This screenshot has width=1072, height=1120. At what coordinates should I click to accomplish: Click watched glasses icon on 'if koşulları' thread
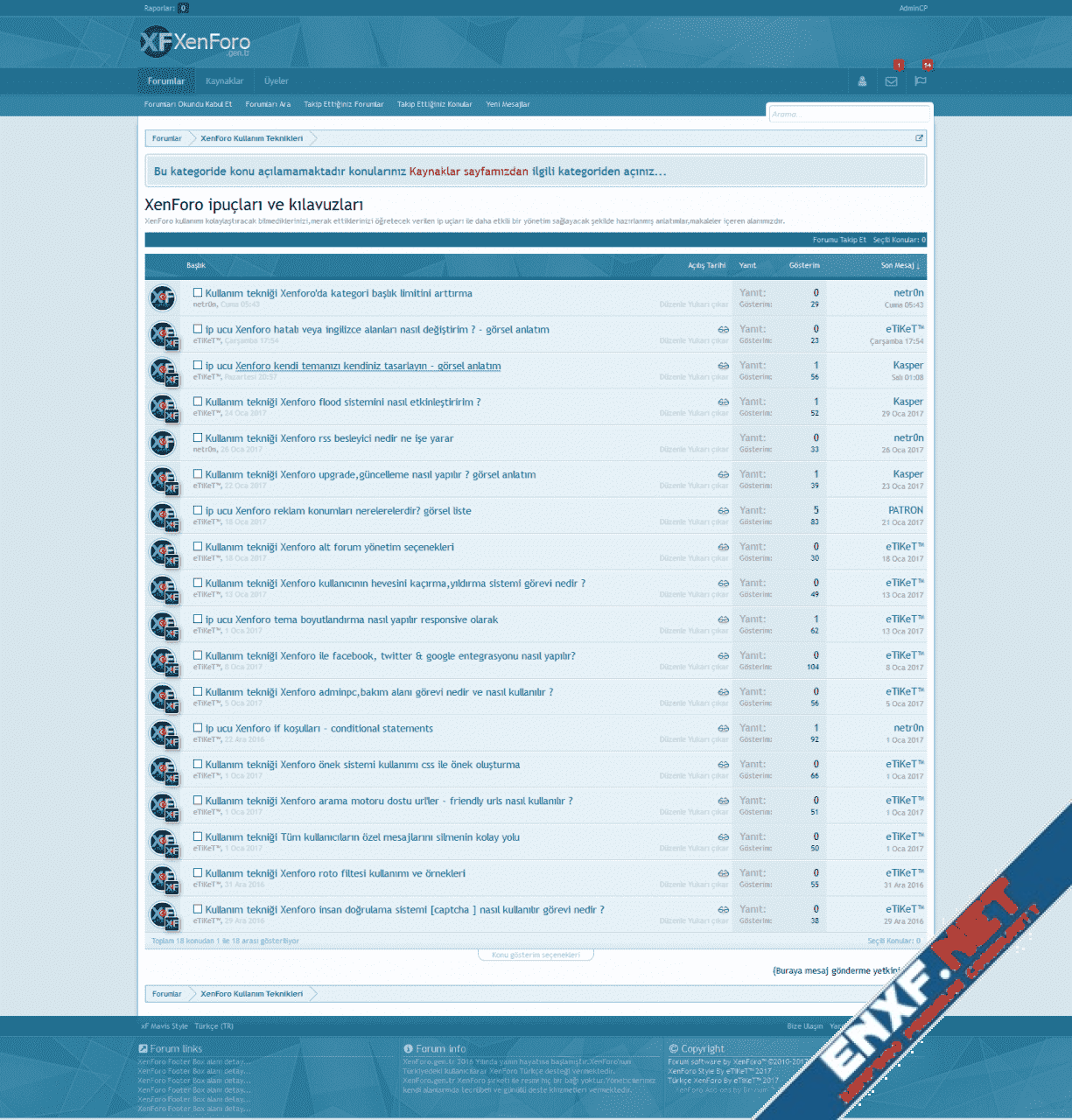click(x=723, y=729)
